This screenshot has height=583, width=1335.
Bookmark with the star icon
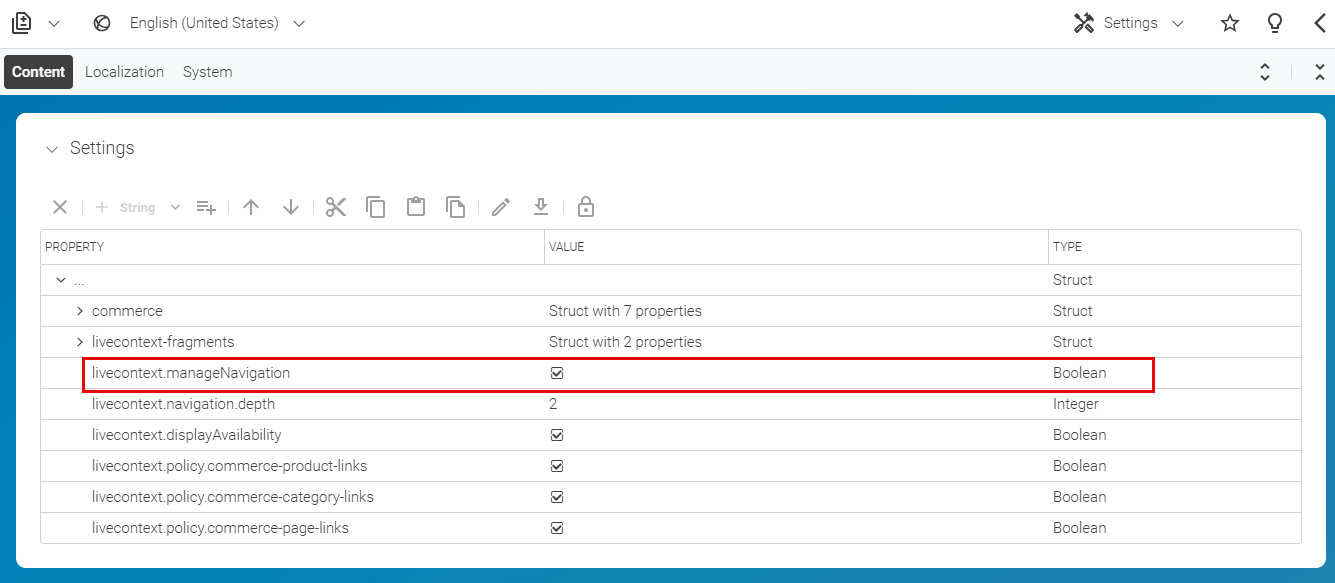tap(1229, 22)
